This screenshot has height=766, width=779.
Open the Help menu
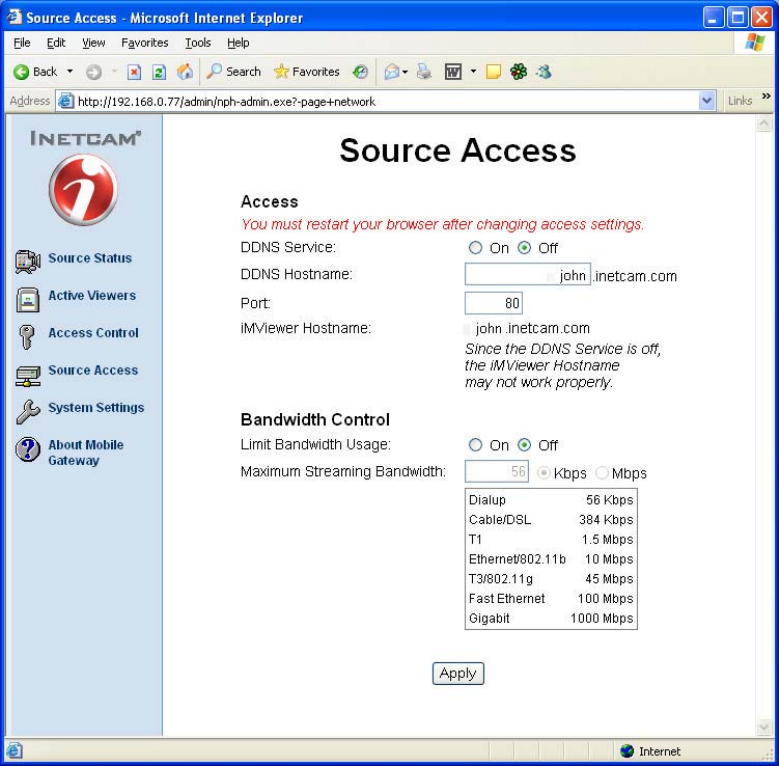[238, 43]
